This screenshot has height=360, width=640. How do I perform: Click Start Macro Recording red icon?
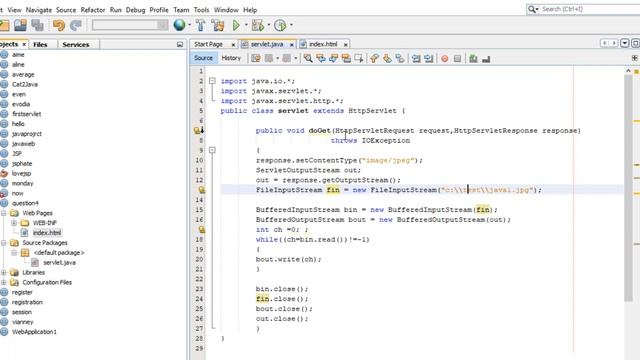coord(444,59)
